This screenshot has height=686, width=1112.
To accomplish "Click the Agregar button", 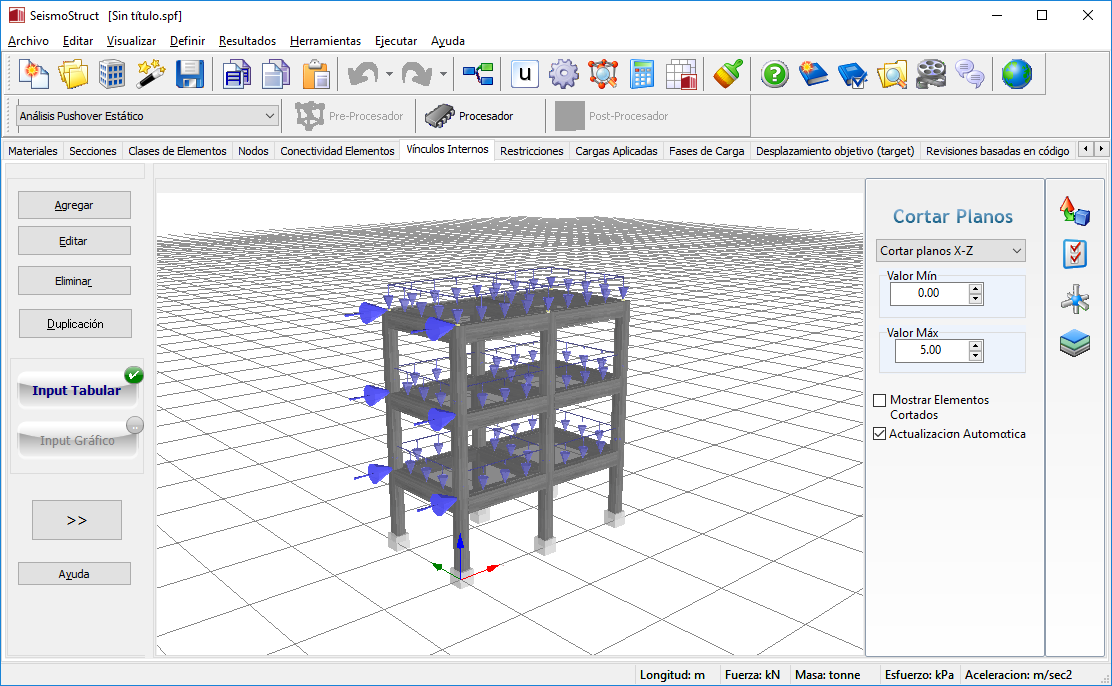I will [74, 205].
